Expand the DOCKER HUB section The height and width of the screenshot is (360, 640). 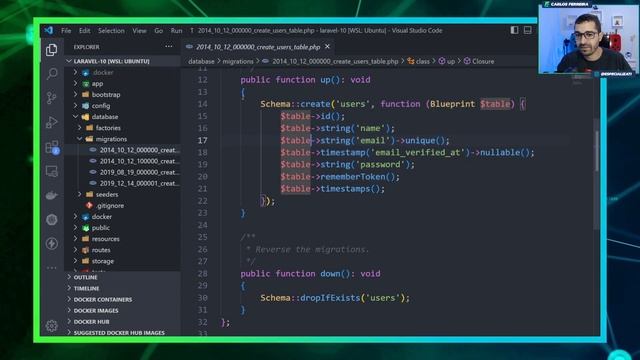coord(122,322)
